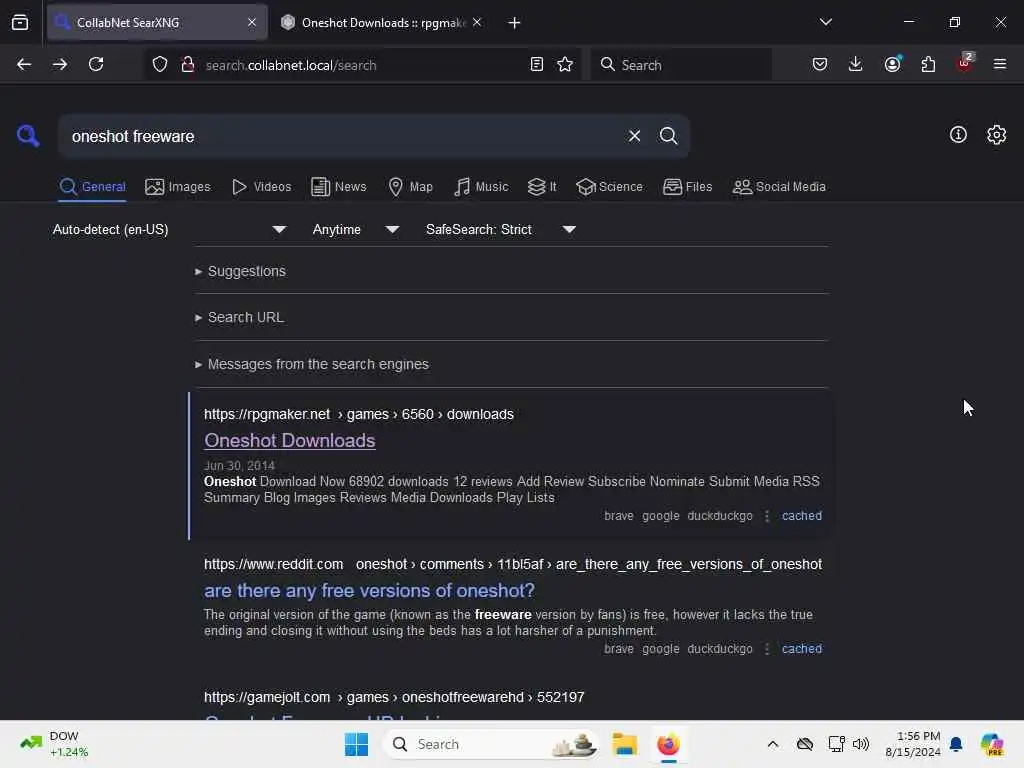Open Firefox application menu

click(1000, 64)
